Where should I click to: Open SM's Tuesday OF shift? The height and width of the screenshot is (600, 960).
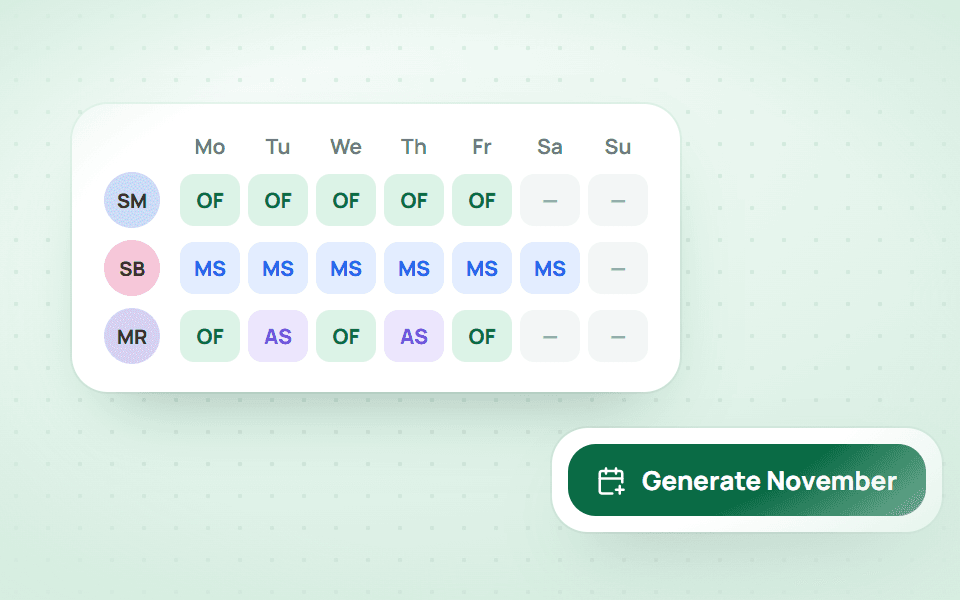point(278,200)
